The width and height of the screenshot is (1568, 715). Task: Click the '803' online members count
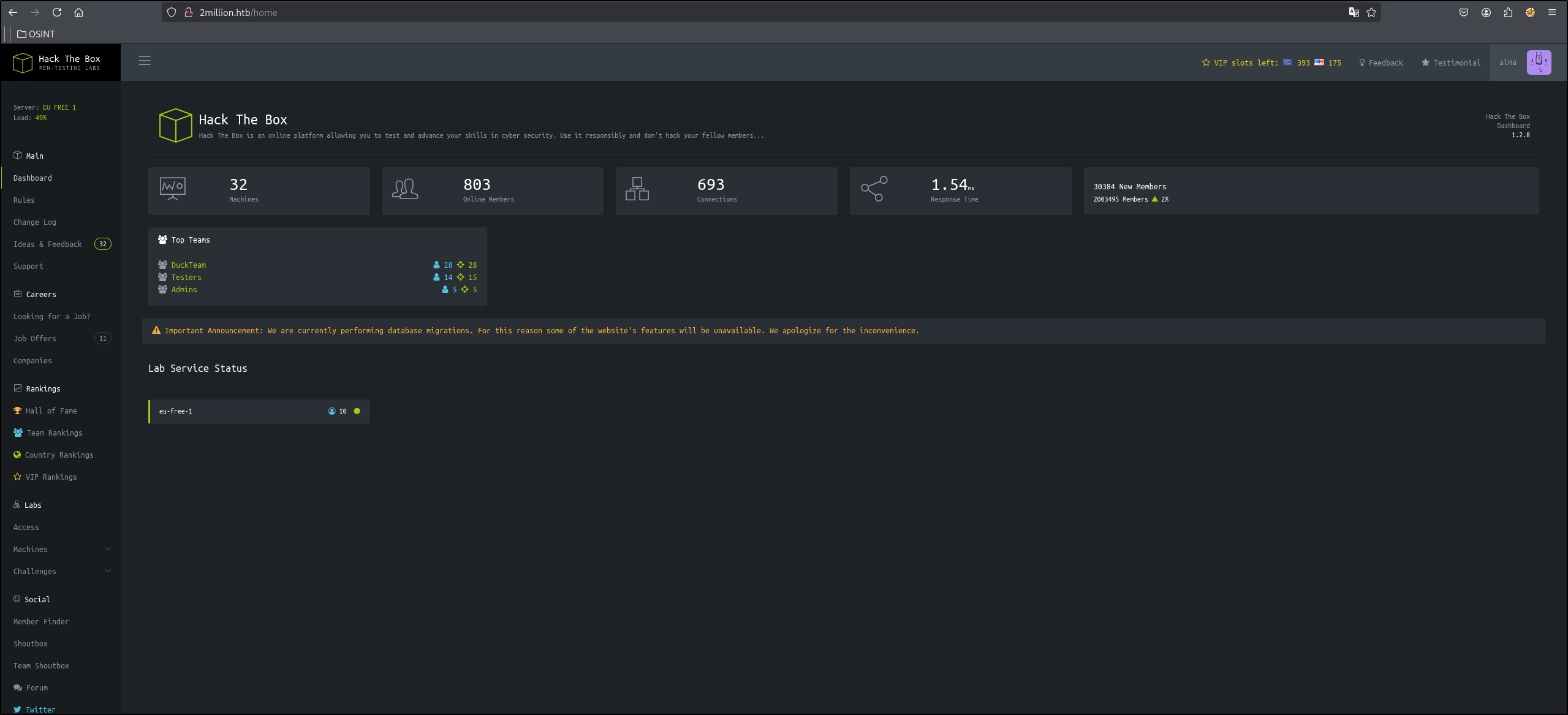(477, 184)
